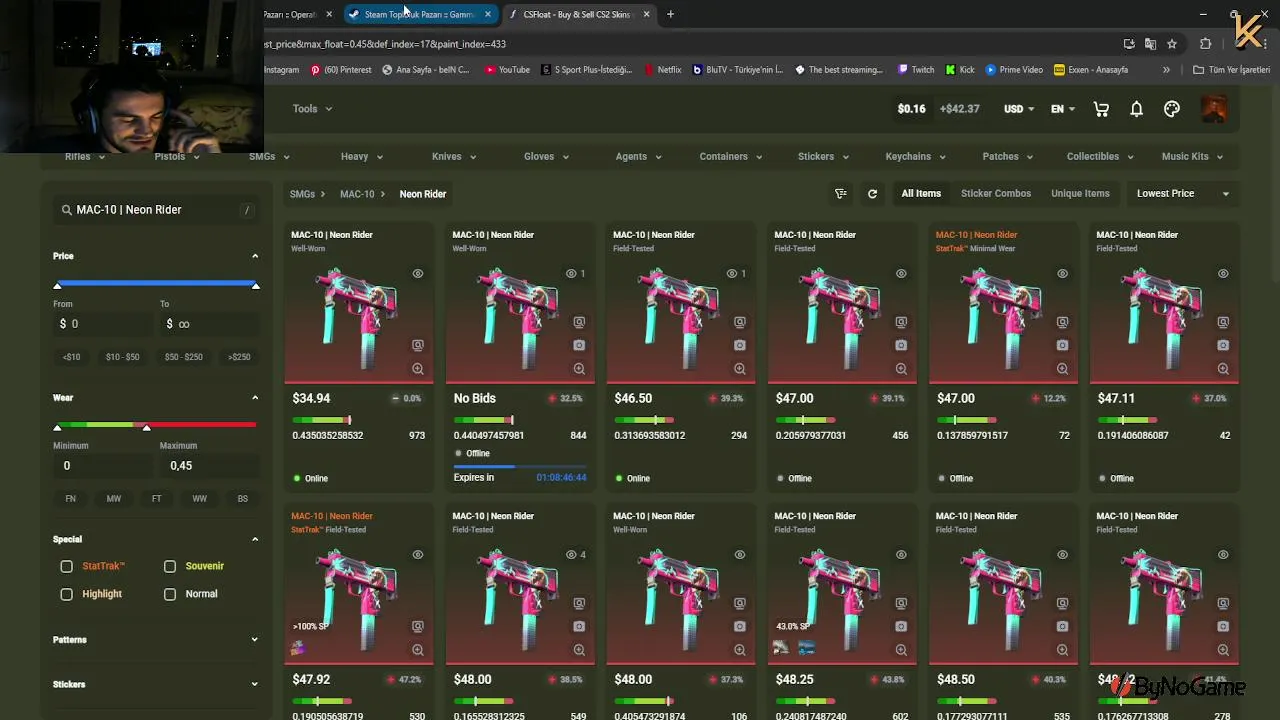Expand the Knives category dropdown
Viewport: 1280px width, 720px height.
tap(453, 157)
